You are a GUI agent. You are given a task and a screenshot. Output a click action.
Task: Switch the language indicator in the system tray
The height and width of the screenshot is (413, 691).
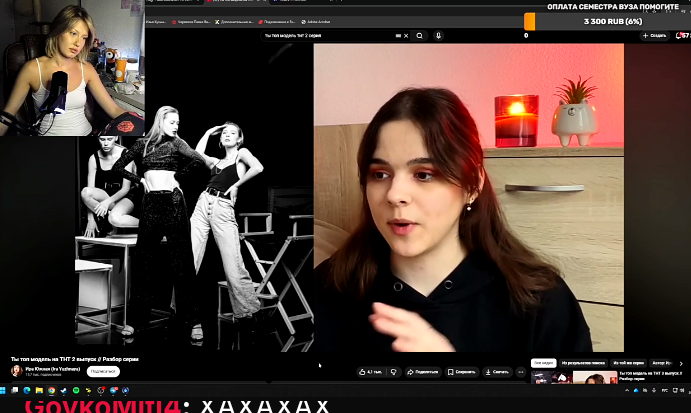point(665,391)
